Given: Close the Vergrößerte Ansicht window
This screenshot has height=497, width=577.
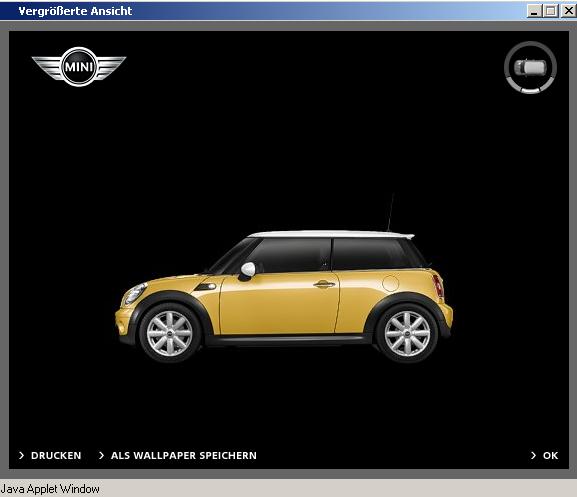Looking at the screenshot, I should [x=568, y=11].
